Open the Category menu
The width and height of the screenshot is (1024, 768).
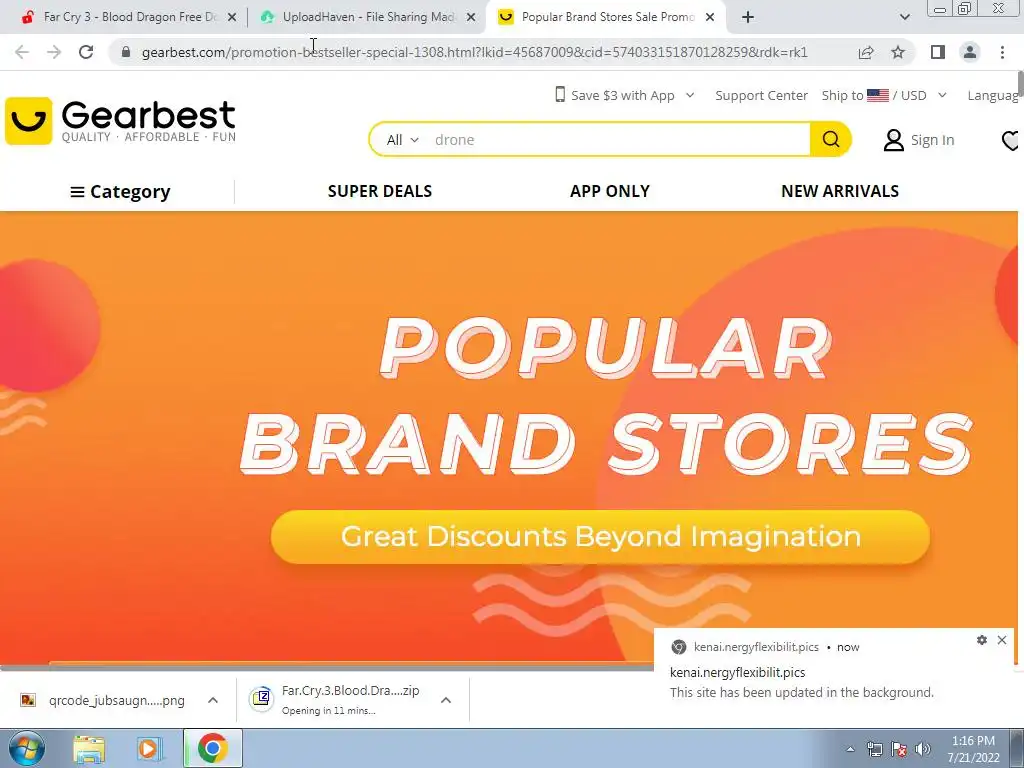click(x=120, y=192)
